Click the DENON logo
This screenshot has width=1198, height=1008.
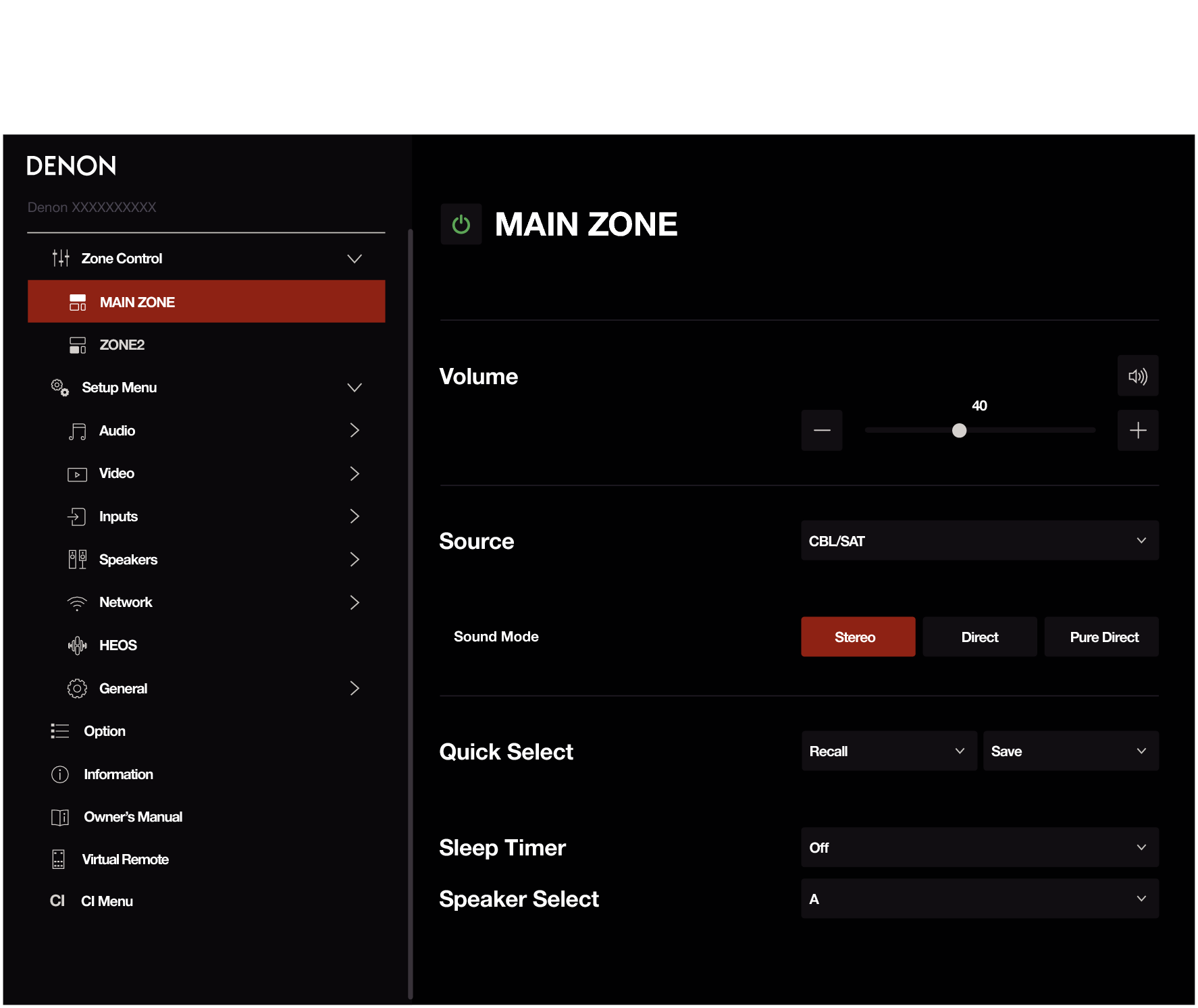coord(72,165)
